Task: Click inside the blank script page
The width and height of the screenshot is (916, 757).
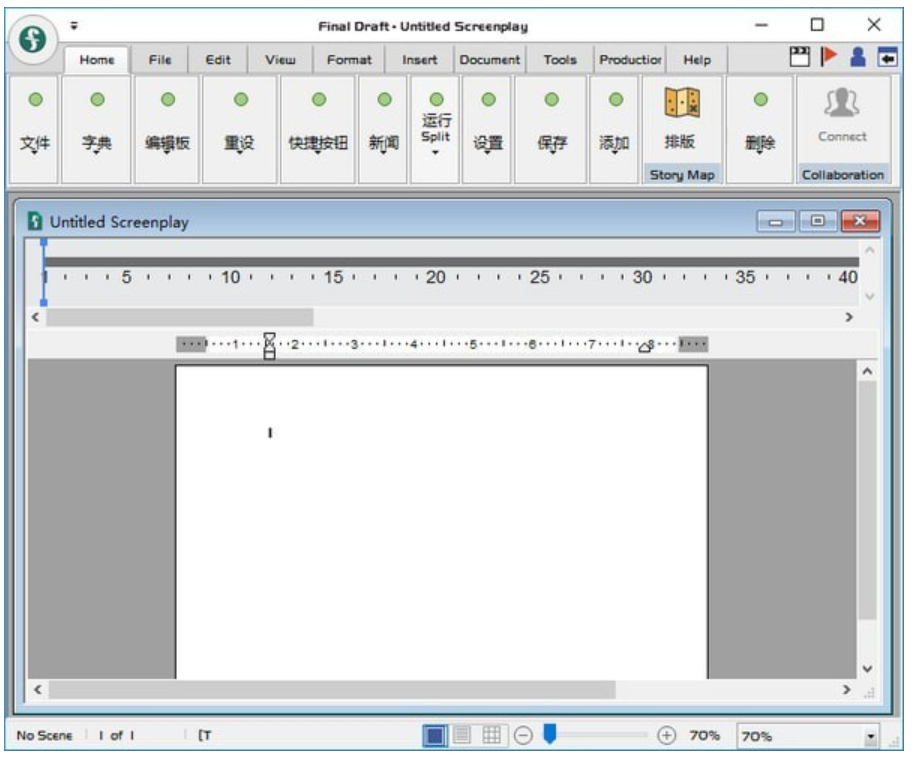Action: coord(442,522)
